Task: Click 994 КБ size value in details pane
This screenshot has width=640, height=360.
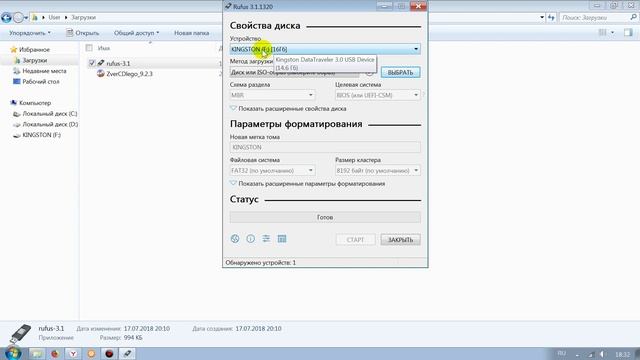Action: (133, 338)
